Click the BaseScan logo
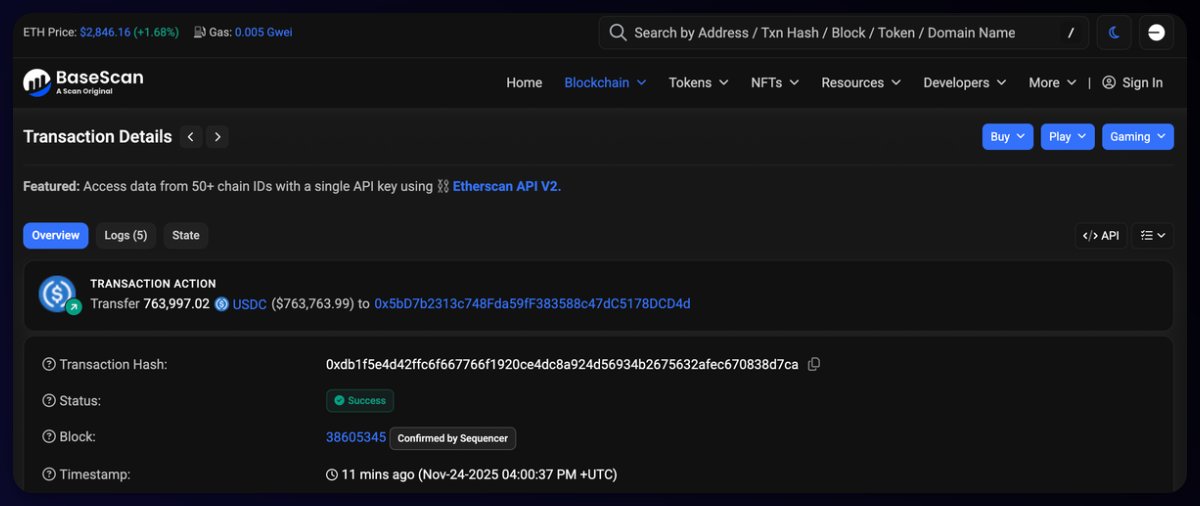Image resolution: width=1200 pixels, height=506 pixels. click(83, 82)
